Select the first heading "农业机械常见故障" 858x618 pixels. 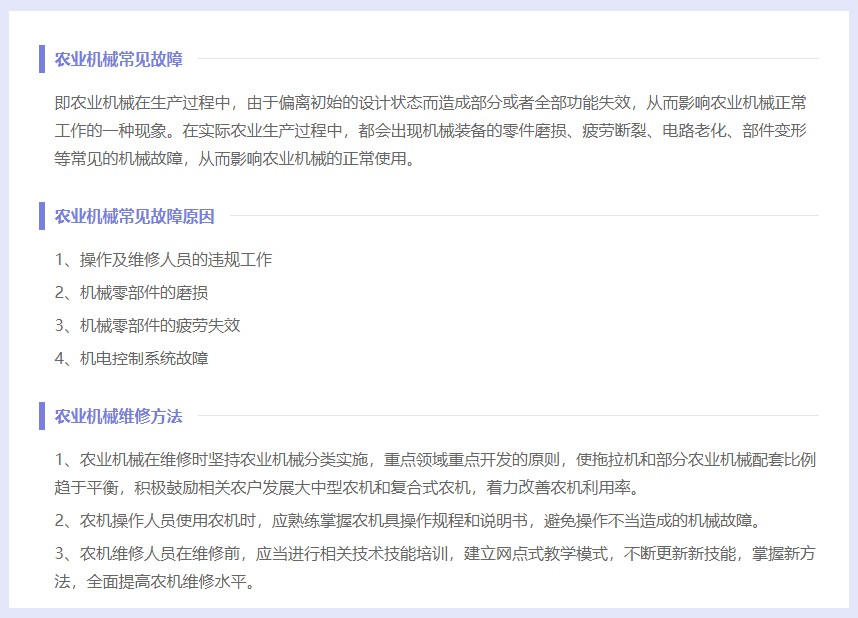[x=118, y=59]
